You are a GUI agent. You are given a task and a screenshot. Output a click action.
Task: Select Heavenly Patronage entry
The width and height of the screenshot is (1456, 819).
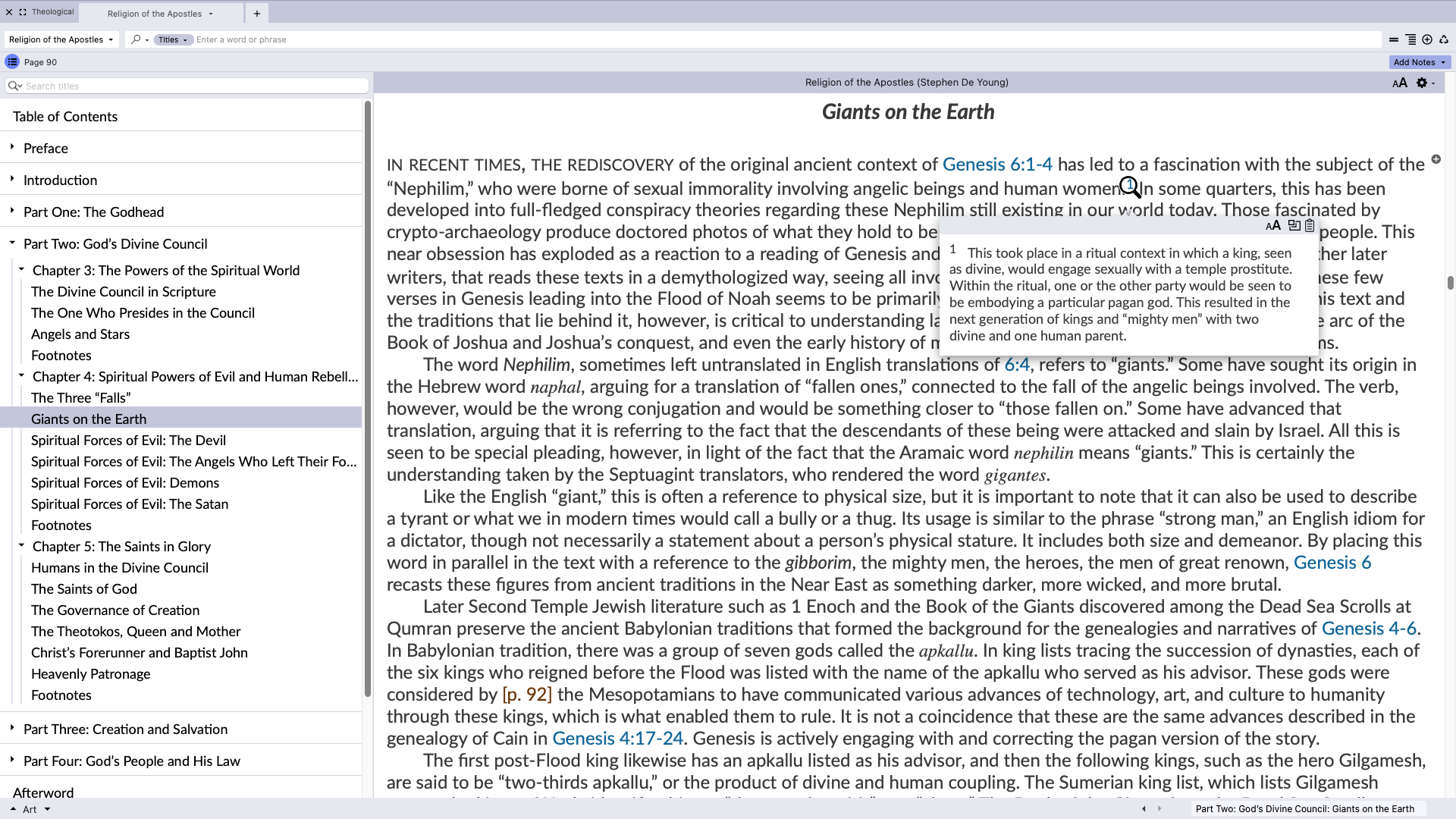tap(91, 674)
